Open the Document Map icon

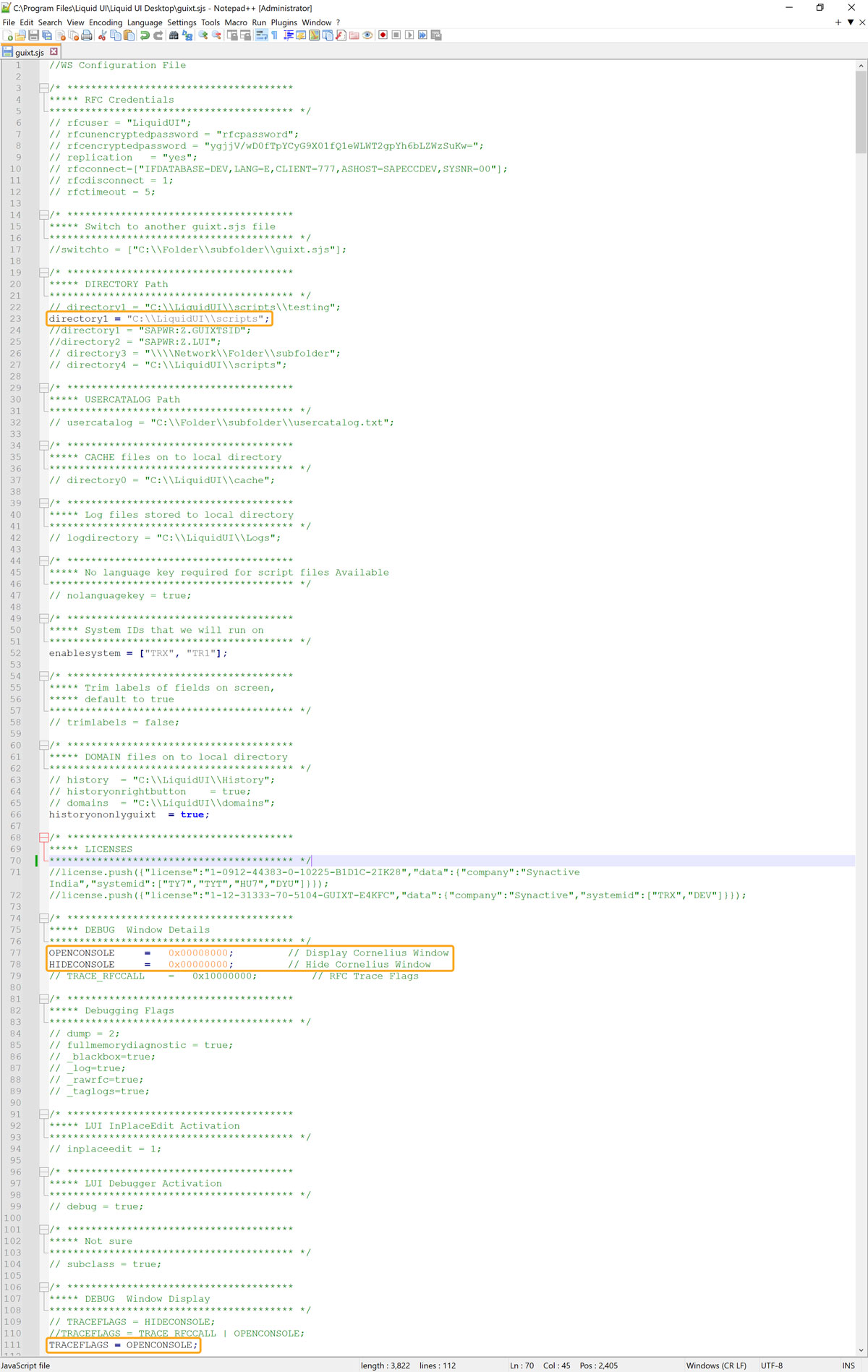pyautogui.click(x=314, y=35)
